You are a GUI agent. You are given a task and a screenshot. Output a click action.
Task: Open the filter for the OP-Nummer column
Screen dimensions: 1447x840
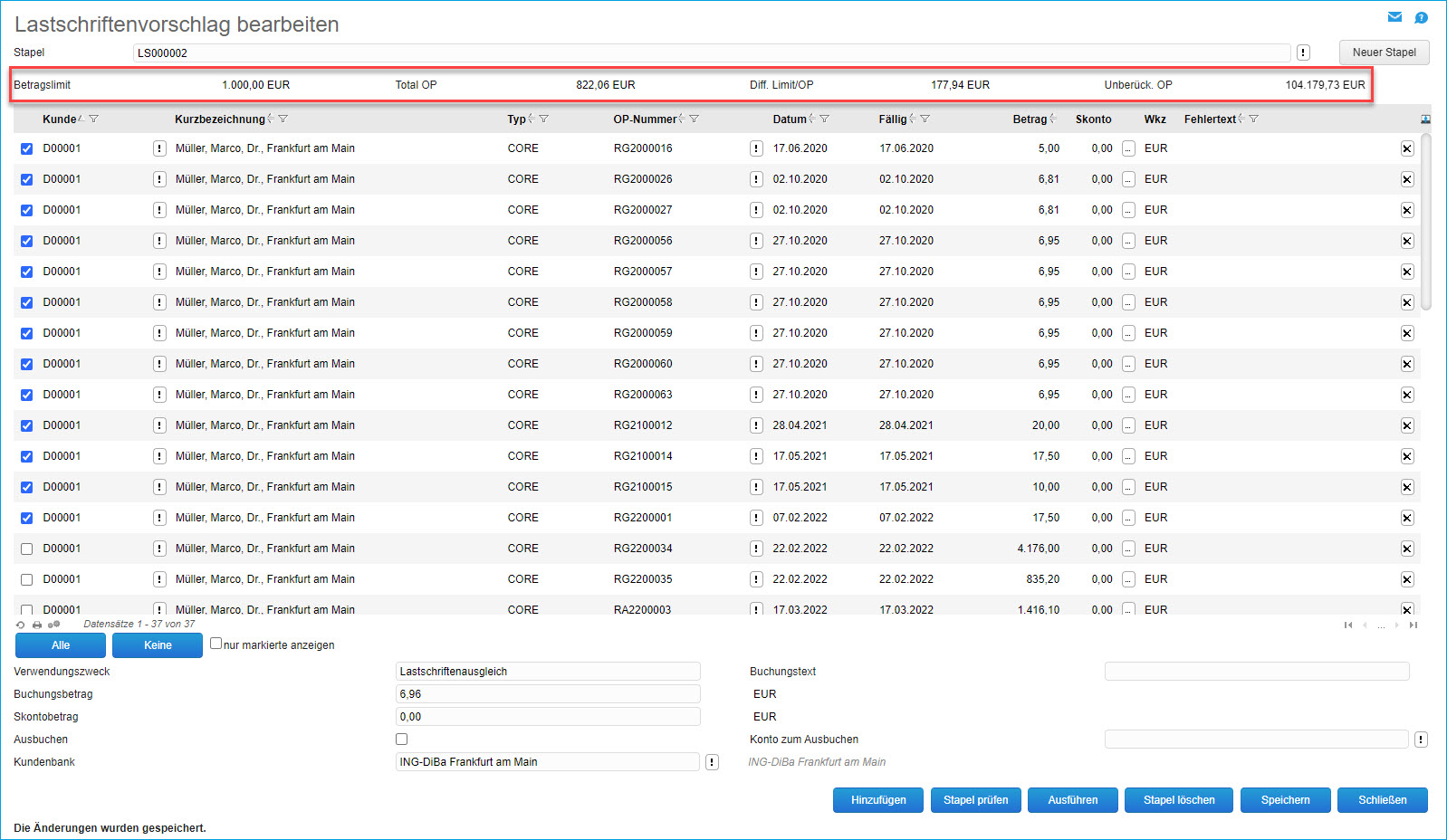695,119
